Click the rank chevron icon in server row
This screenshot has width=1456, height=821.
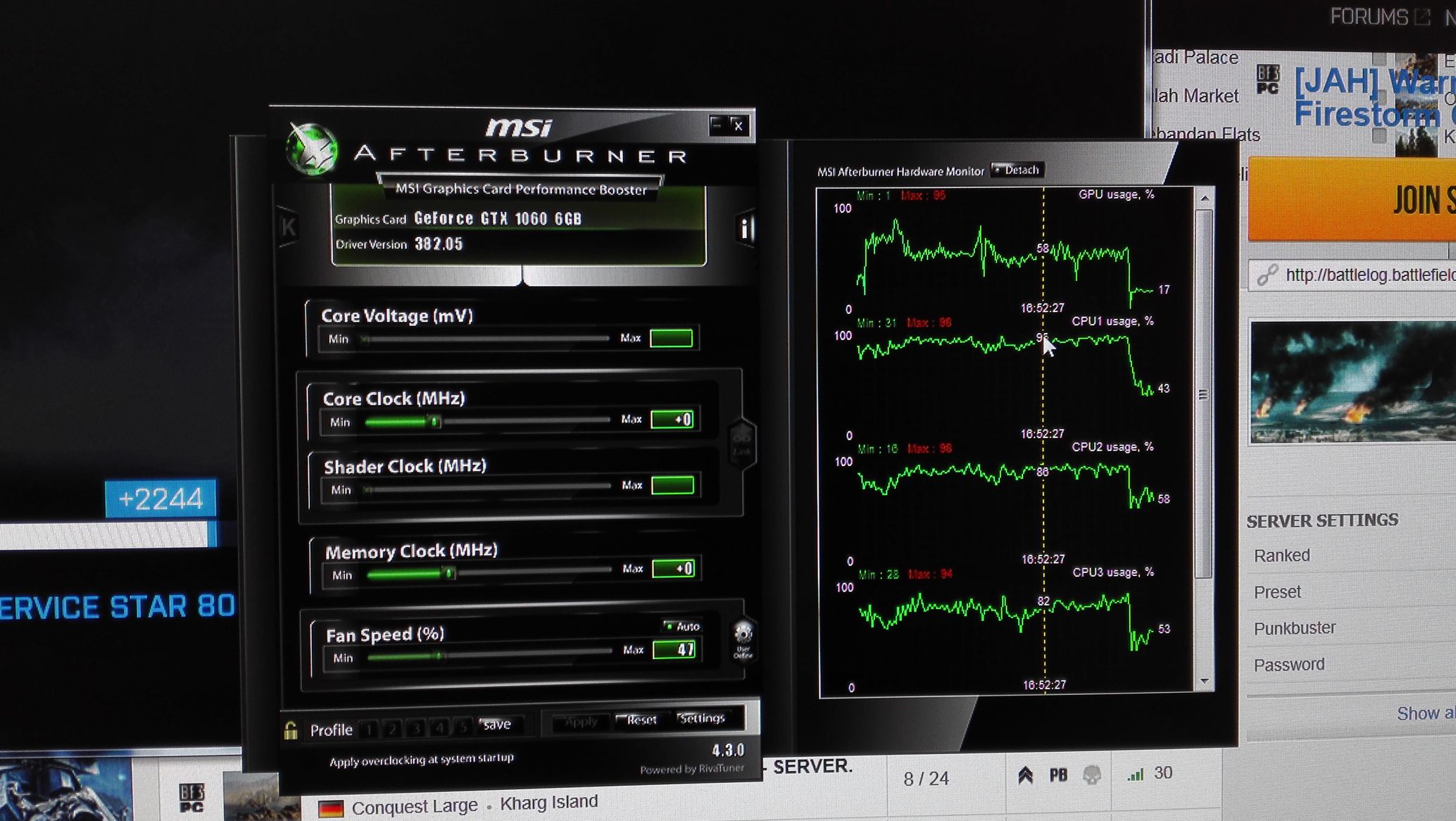click(x=1025, y=775)
